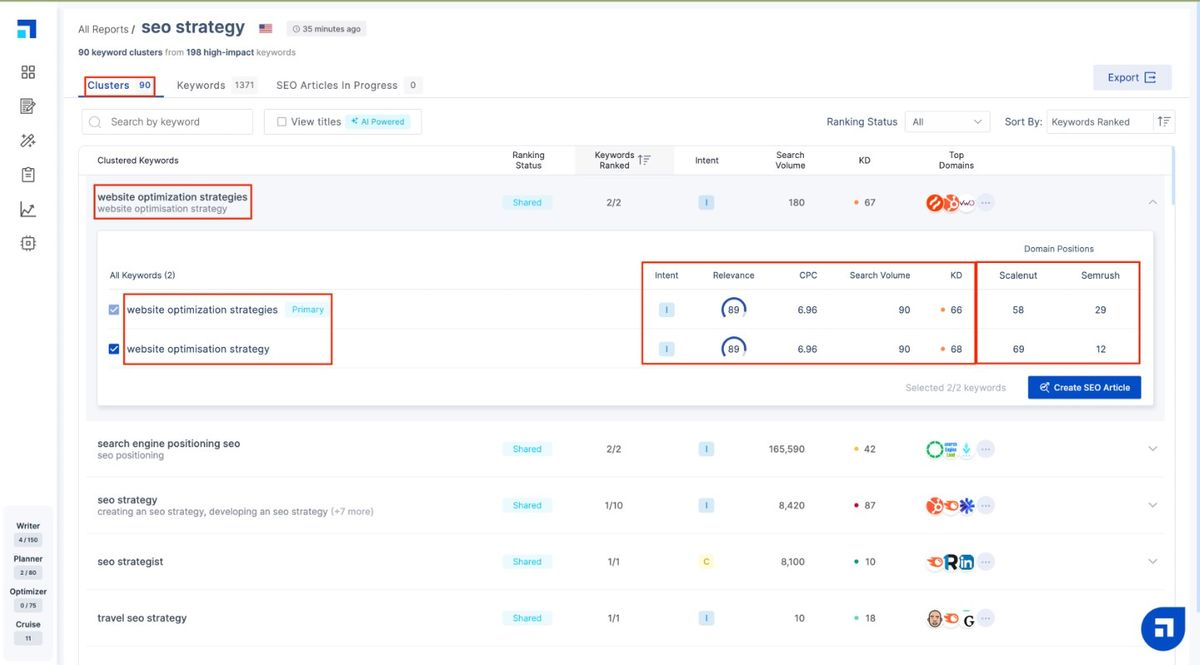1200x665 pixels.
Task: Open SEO Articles In Progress tab
Action: 348,86
